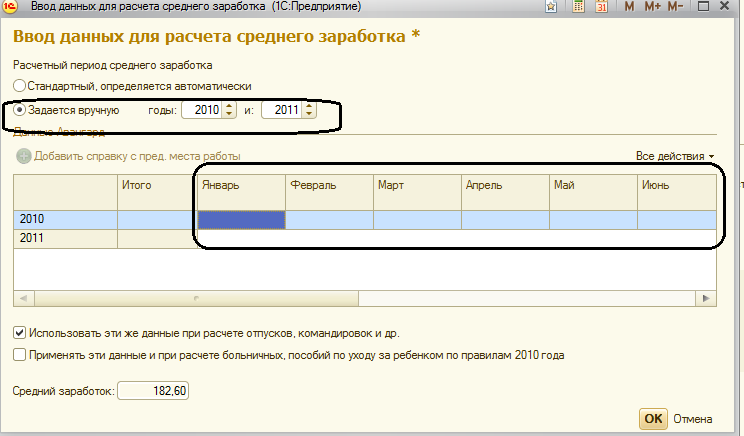The height and width of the screenshot is (436, 744).
Task: Click the Май column header
Action: click(x=593, y=192)
